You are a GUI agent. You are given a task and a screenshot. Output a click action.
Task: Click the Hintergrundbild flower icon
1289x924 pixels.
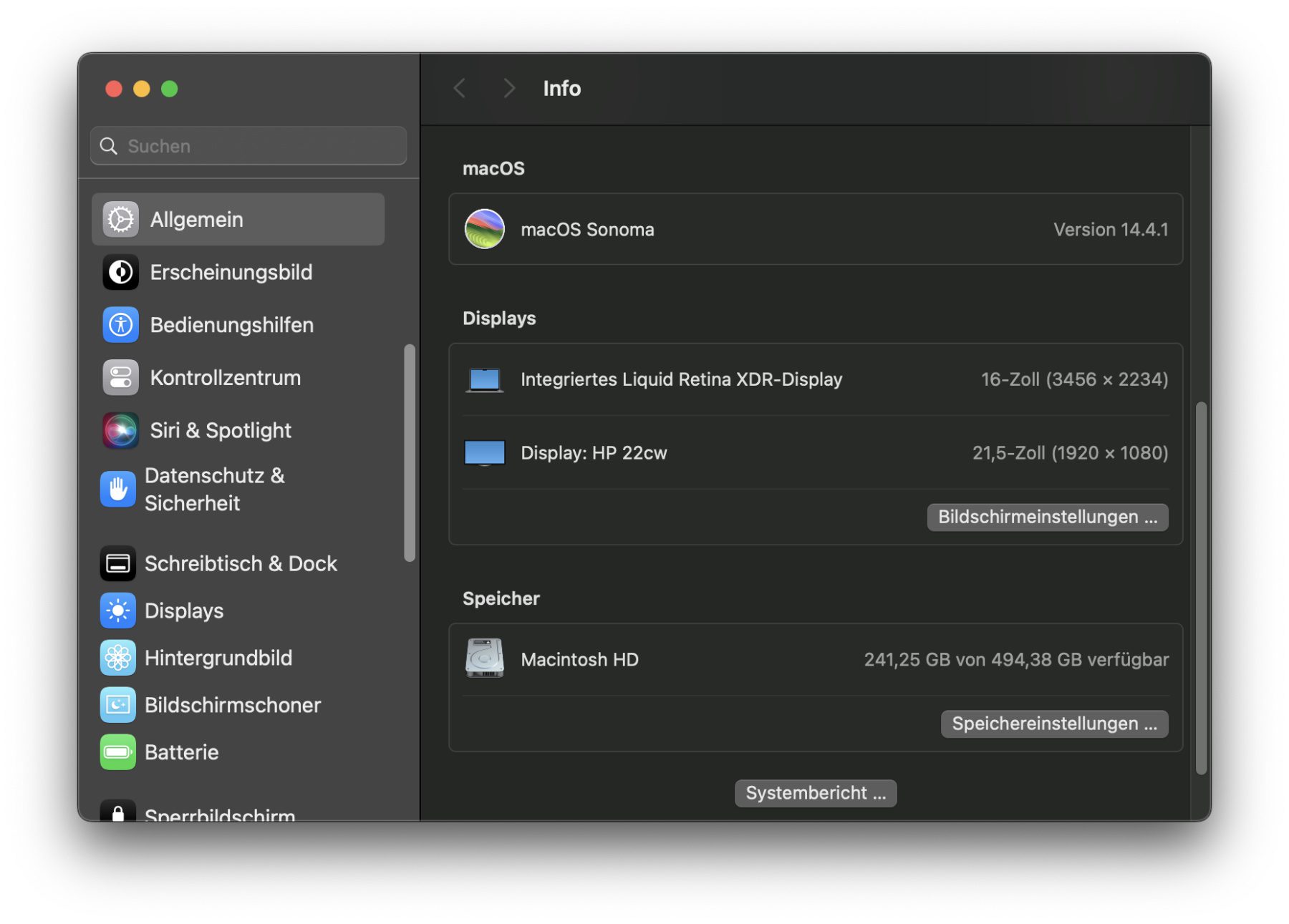118,658
